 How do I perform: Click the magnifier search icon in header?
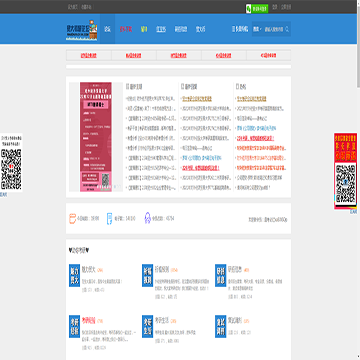click(287, 29)
